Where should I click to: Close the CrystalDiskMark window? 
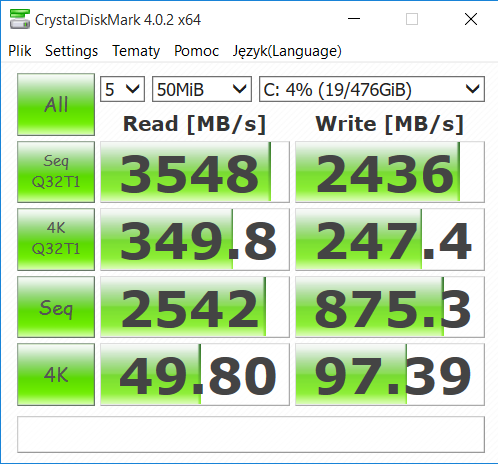(471, 19)
